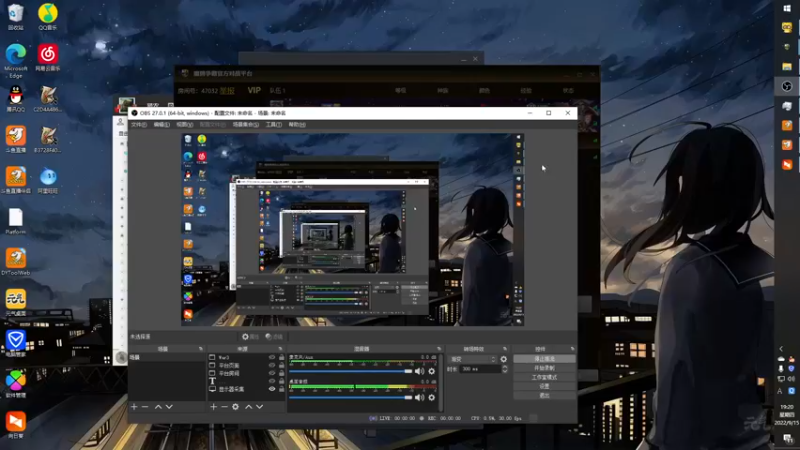
Task: Pop out the Audio Mixer dock panel
Action: pyautogui.click(x=439, y=349)
